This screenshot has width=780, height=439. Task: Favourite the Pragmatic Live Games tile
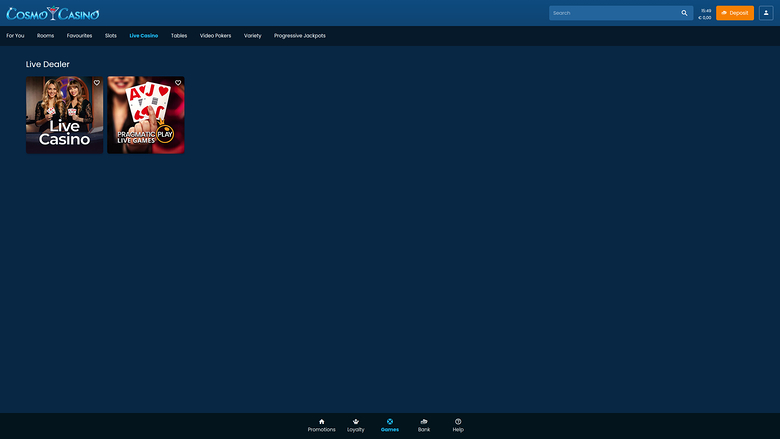[x=178, y=83]
